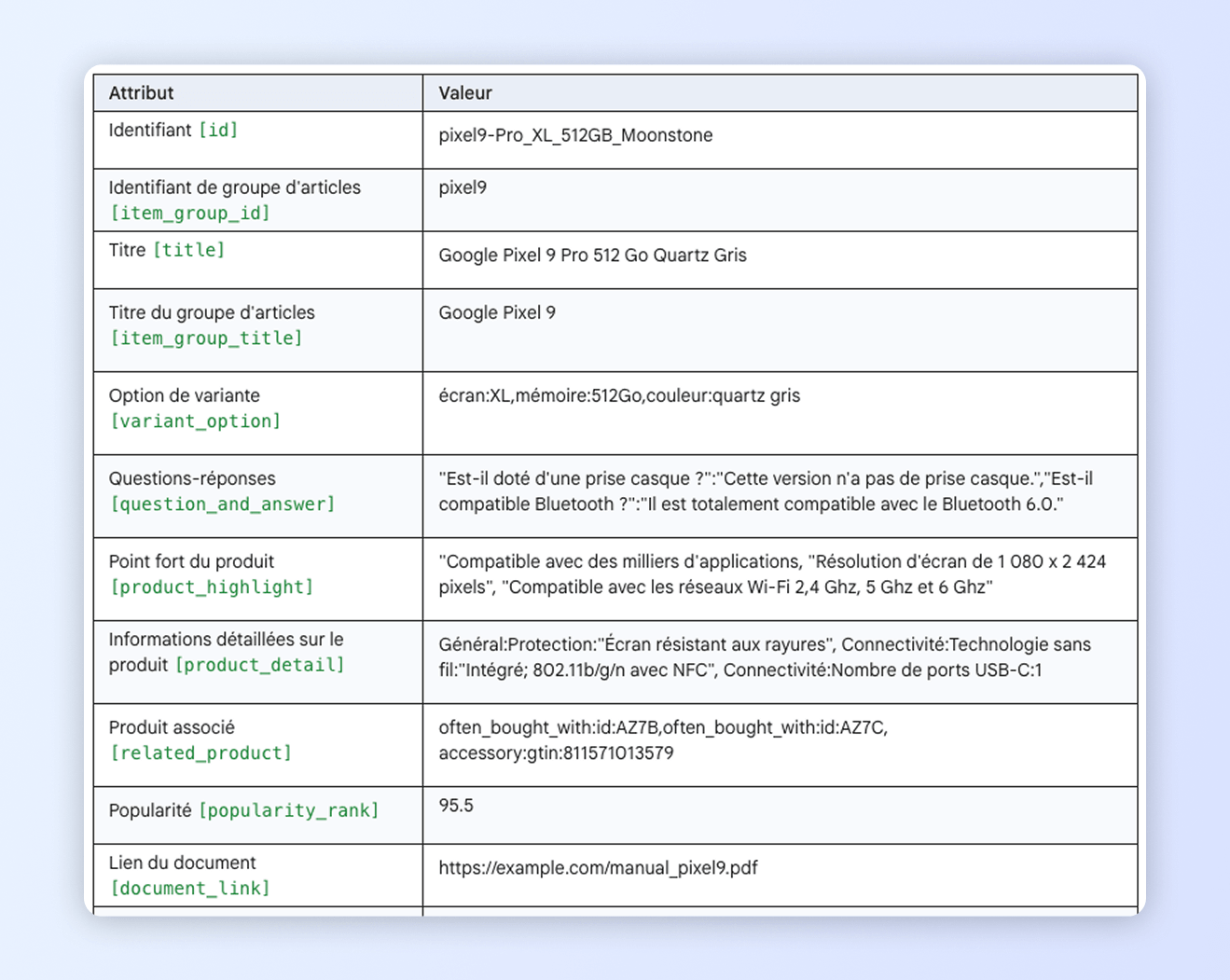Click the Titre label
The height and width of the screenshot is (980, 1230).
click(x=127, y=250)
